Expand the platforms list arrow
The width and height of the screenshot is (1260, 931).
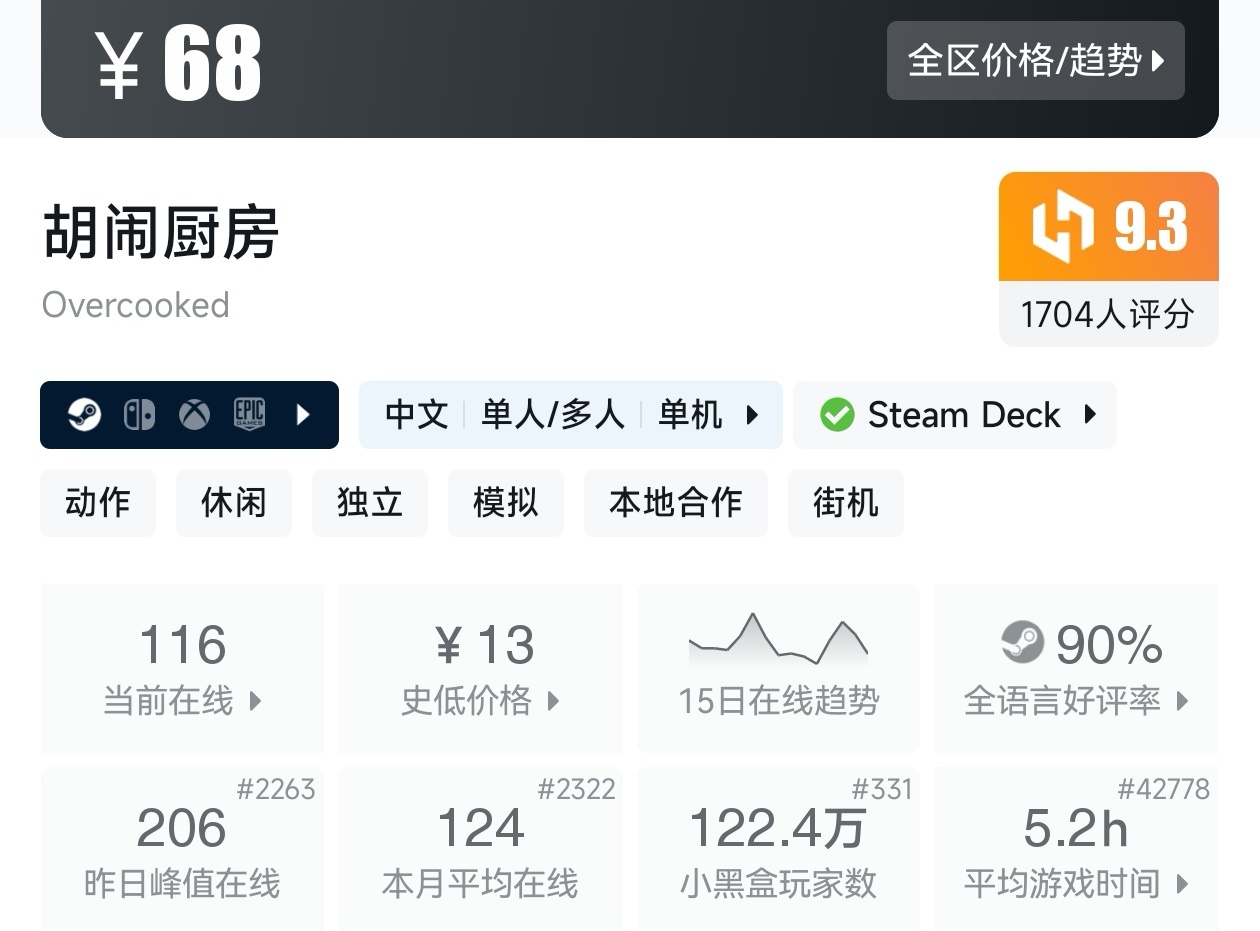pyautogui.click(x=304, y=415)
